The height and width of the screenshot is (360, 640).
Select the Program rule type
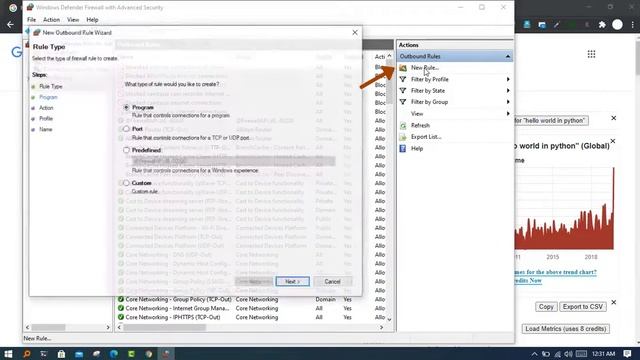coord(127,107)
